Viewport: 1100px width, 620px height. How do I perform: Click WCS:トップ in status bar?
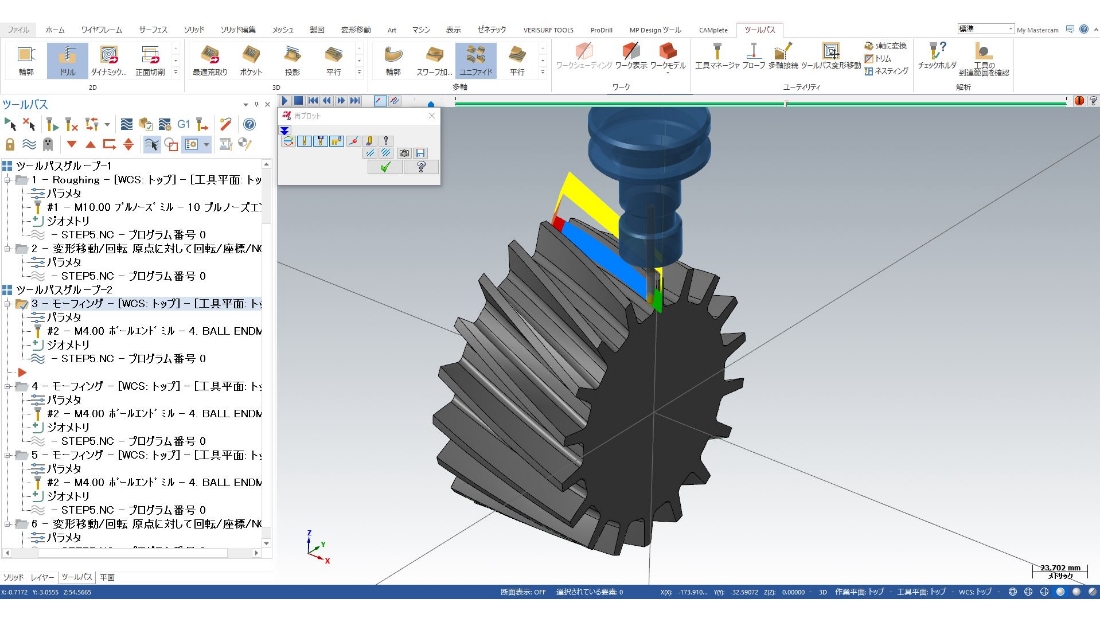pyautogui.click(x=974, y=592)
